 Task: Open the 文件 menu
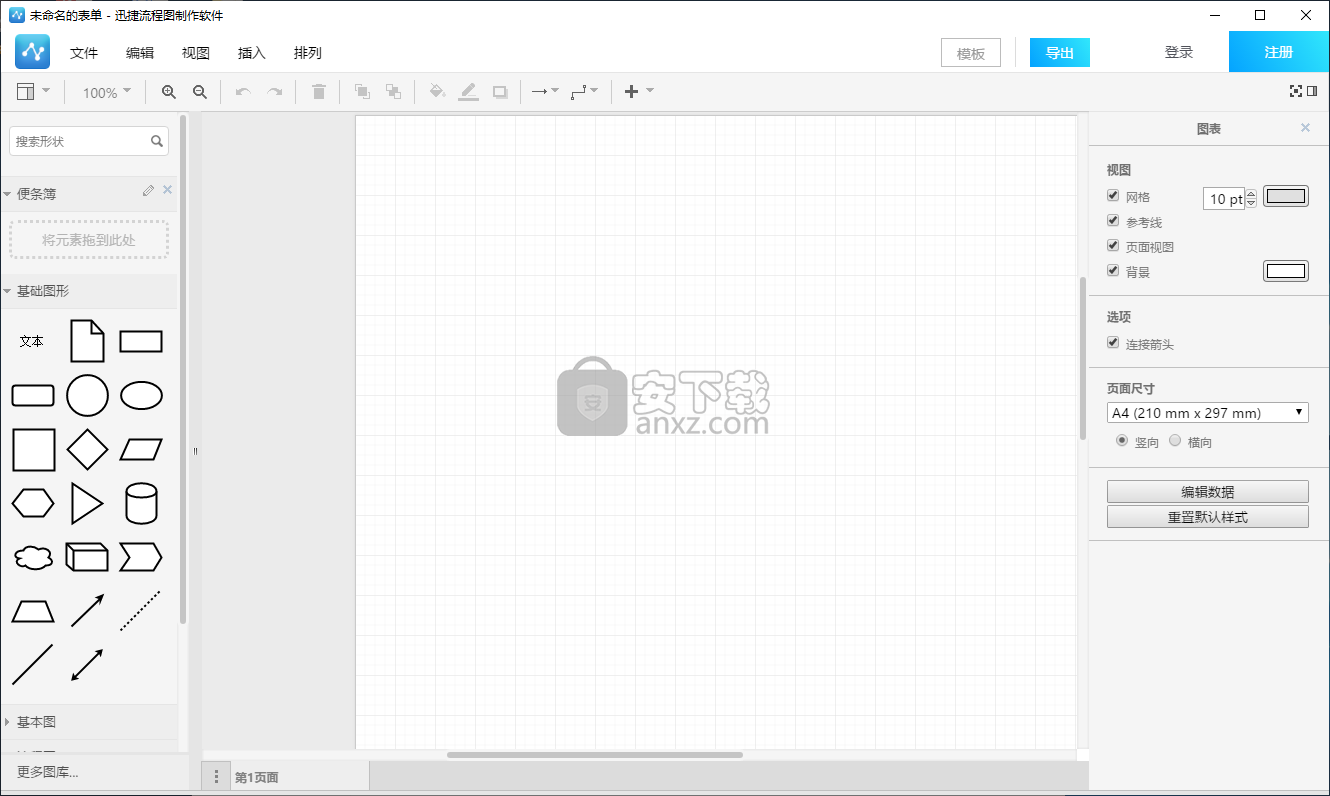pyautogui.click(x=84, y=53)
